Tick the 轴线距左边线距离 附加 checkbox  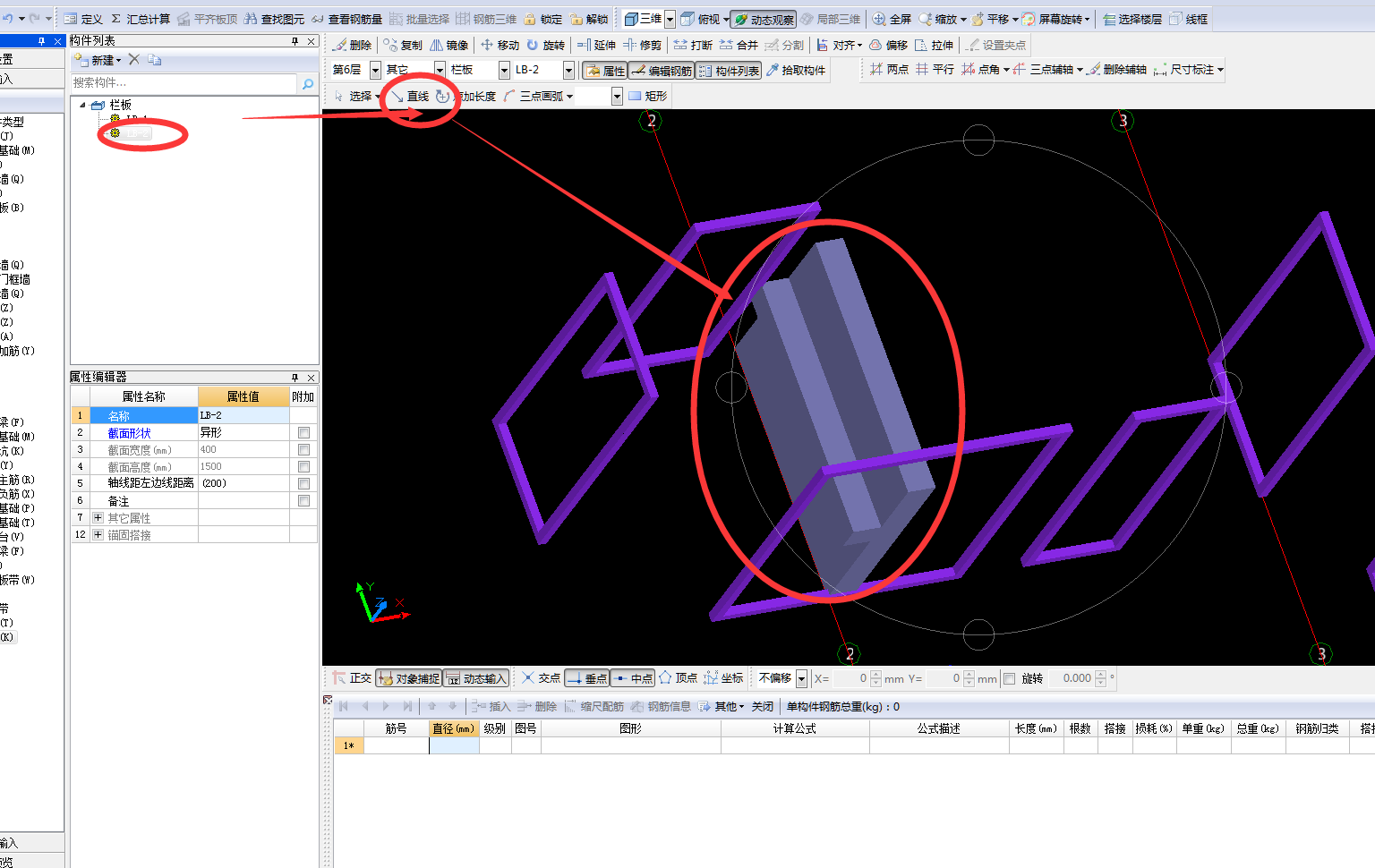pyautogui.click(x=304, y=484)
